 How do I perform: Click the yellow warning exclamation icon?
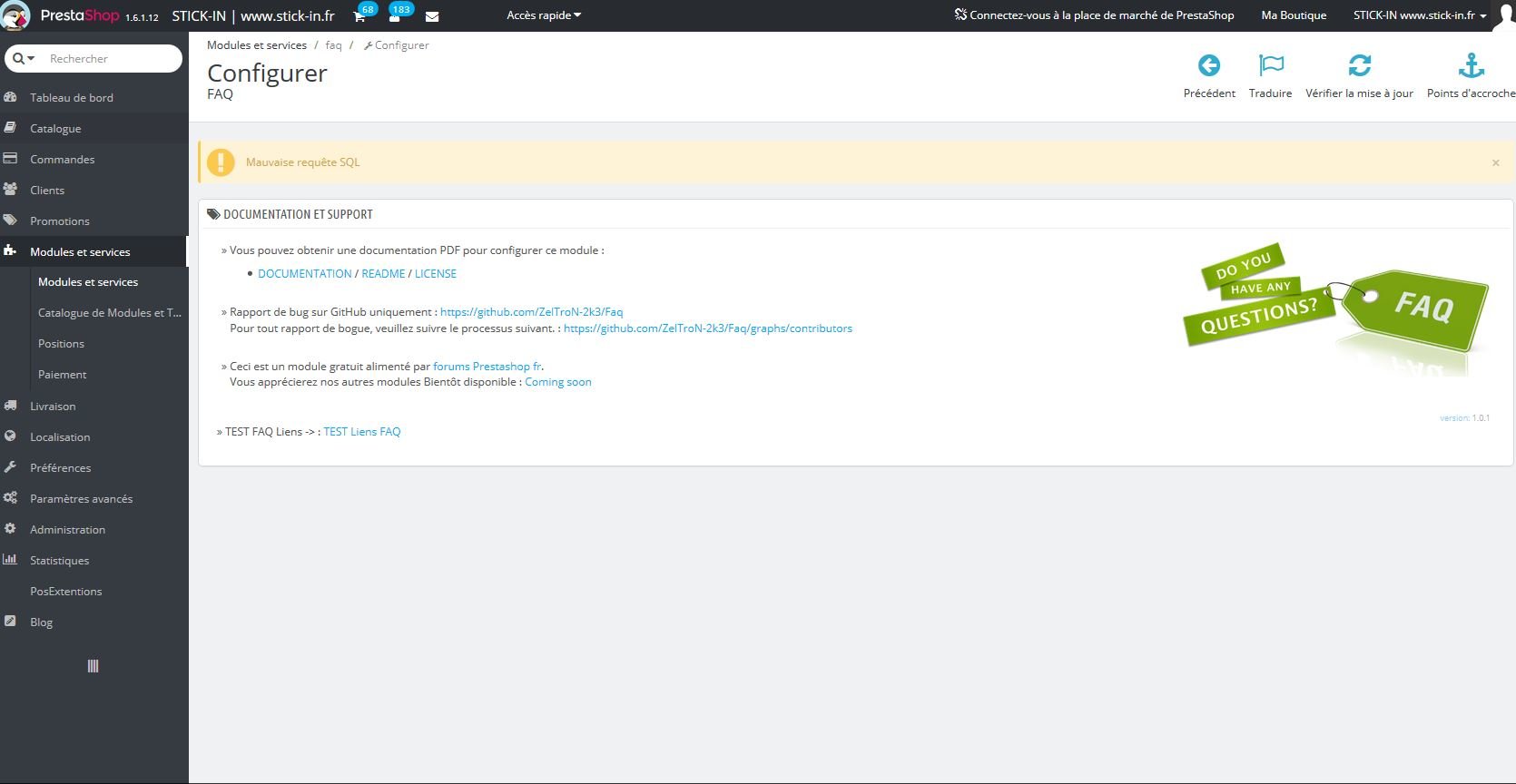(221, 162)
